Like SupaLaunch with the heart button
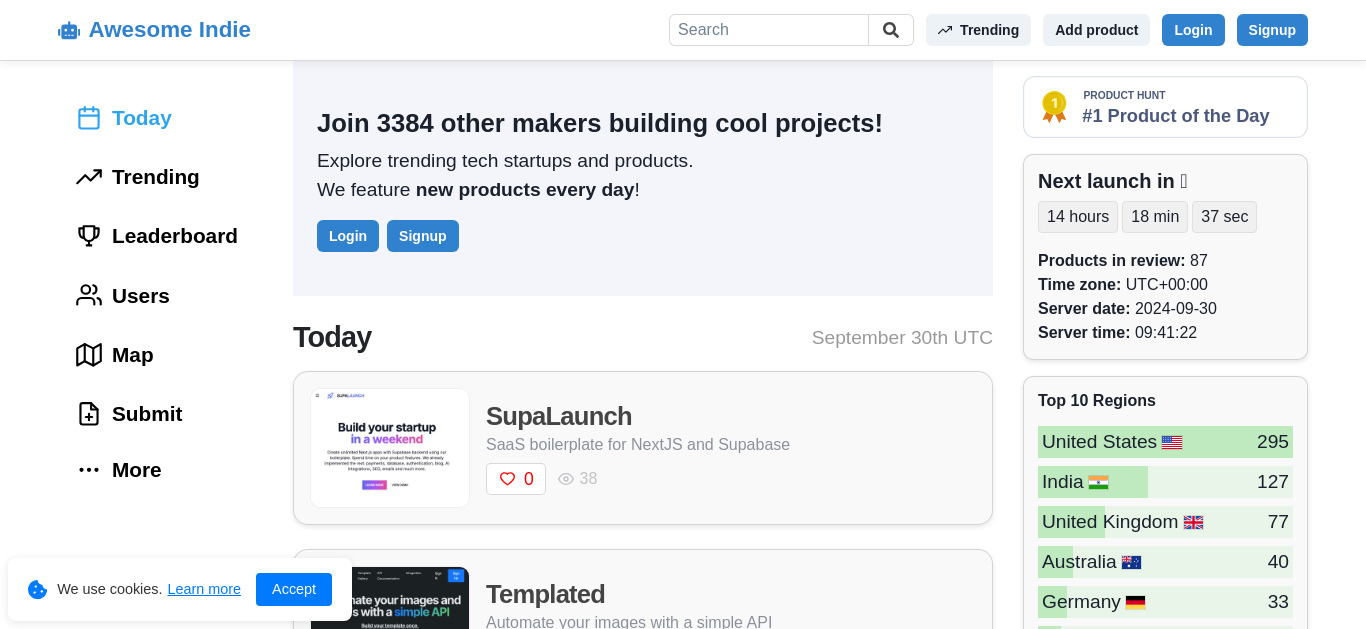This screenshot has height=629, width=1366. click(516, 479)
